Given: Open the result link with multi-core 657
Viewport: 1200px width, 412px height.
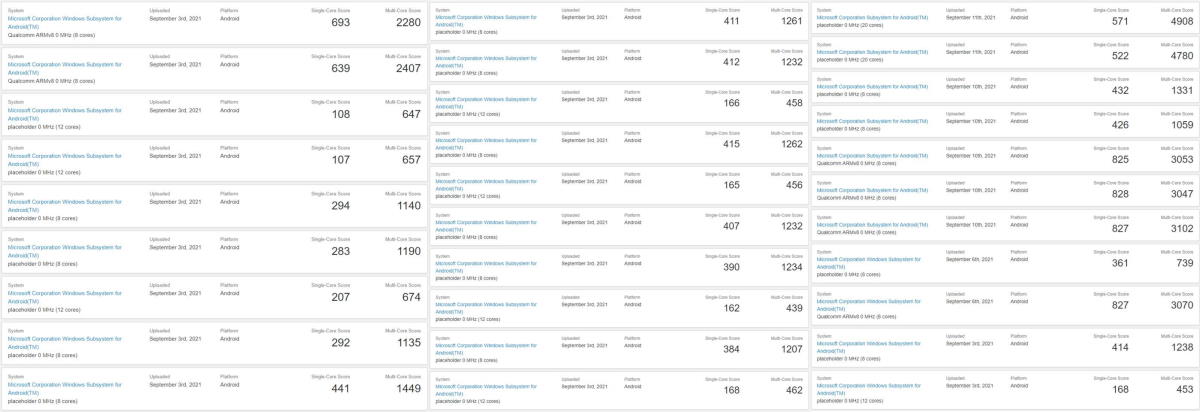Looking at the screenshot, I should click(64, 158).
